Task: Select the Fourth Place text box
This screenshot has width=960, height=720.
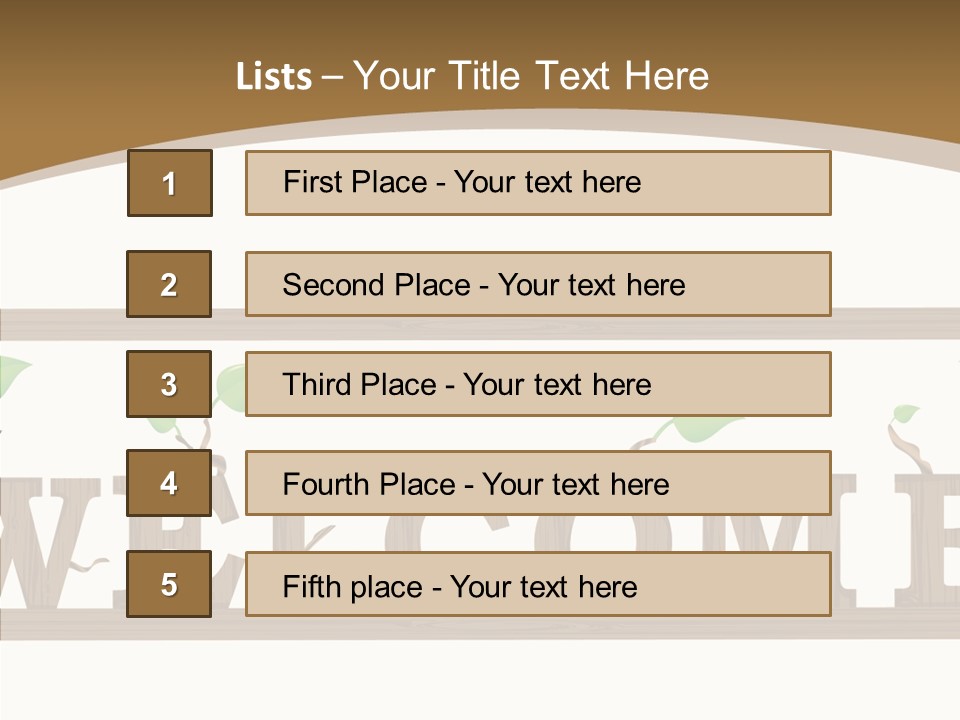Action: (x=538, y=484)
